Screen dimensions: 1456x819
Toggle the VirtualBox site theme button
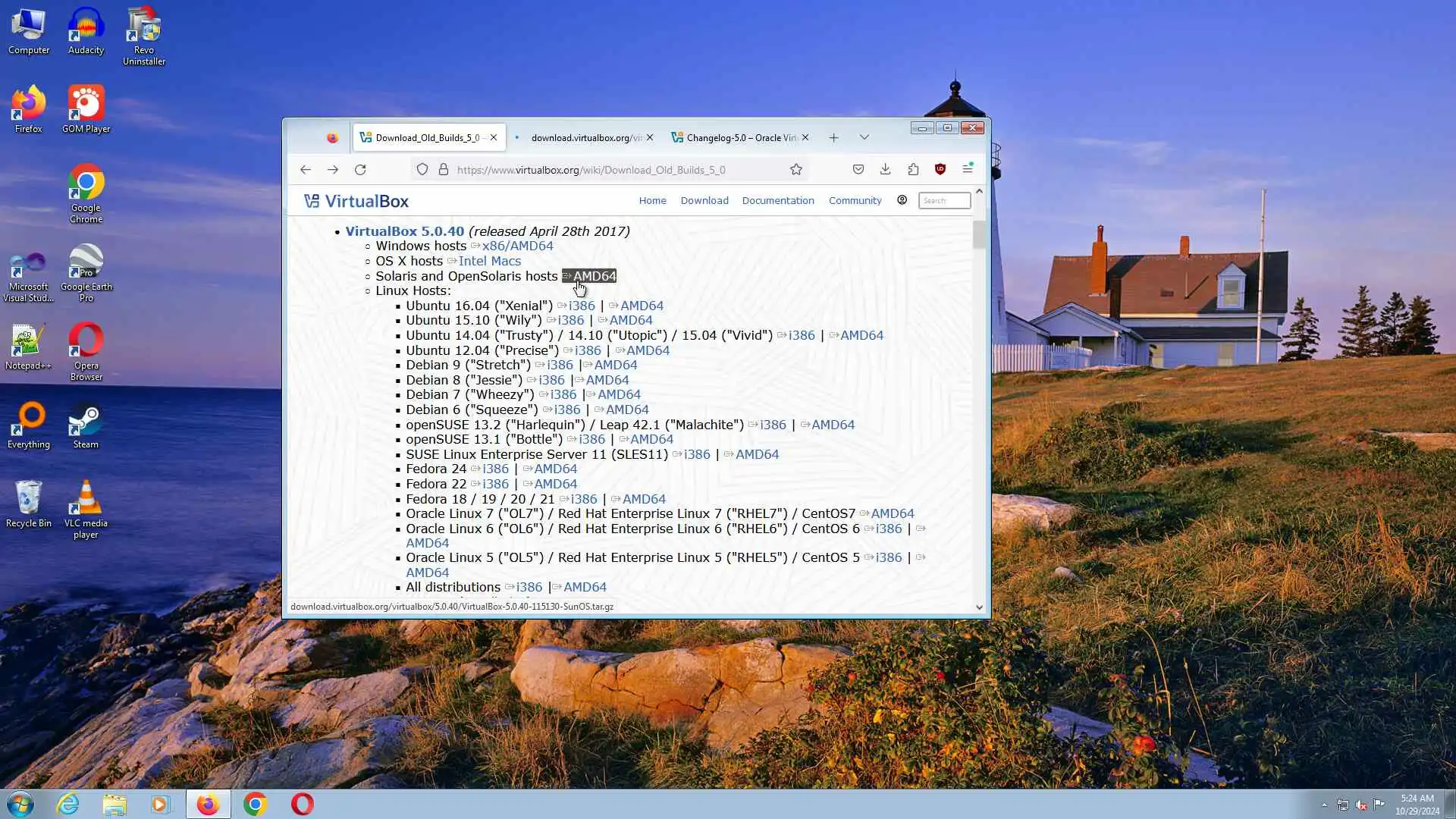902,200
